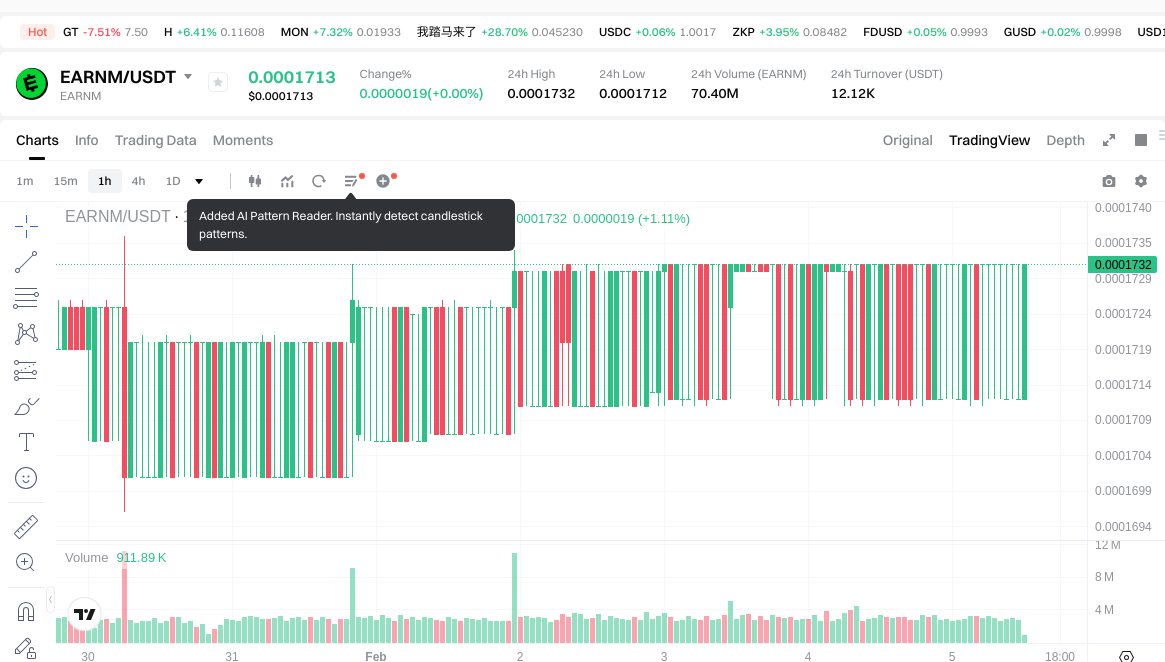Set chart interval to 4h
1165x662 pixels.
pyautogui.click(x=138, y=181)
